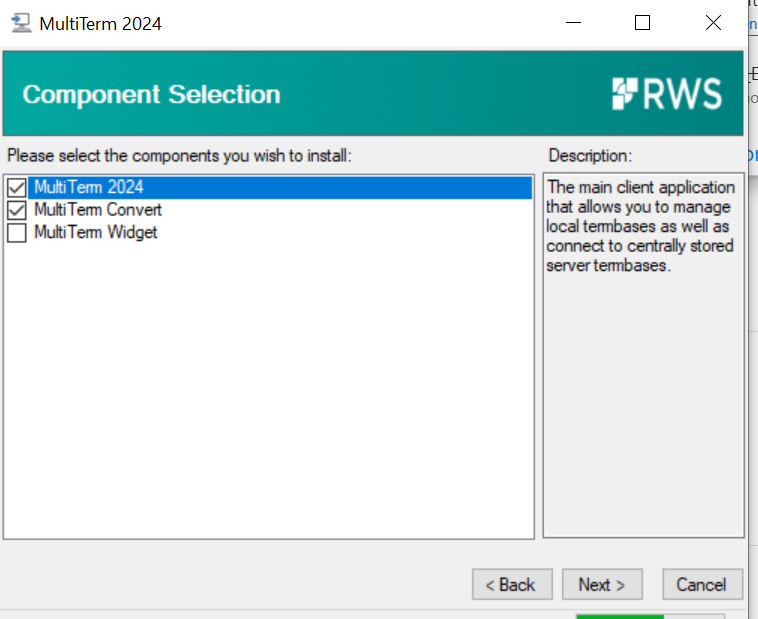This screenshot has height=619, width=758.
Task: Click the 'Component Selection' header title
Action: click(x=151, y=94)
